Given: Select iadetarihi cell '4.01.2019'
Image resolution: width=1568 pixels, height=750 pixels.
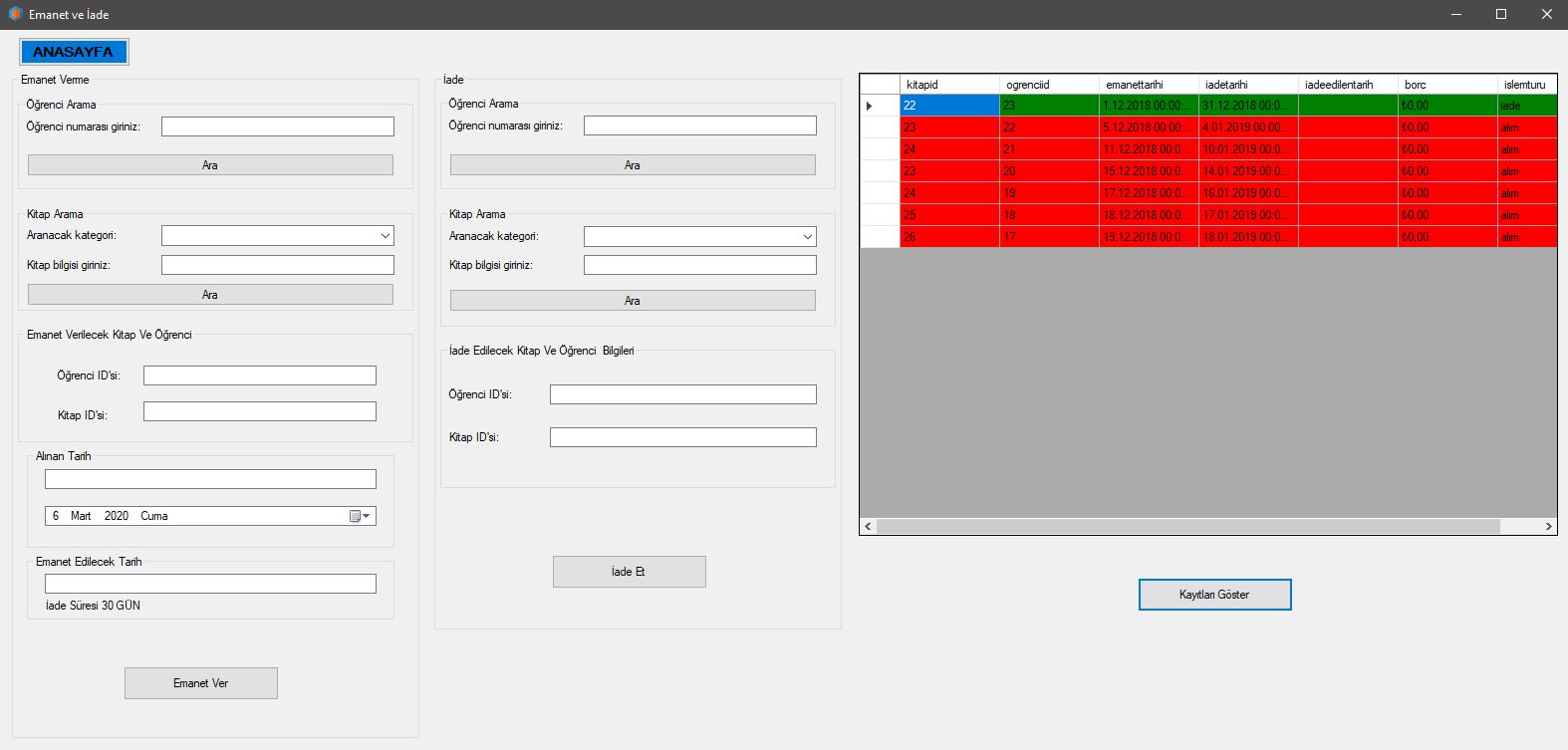Looking at the screenshot, I should (1248, 127).
